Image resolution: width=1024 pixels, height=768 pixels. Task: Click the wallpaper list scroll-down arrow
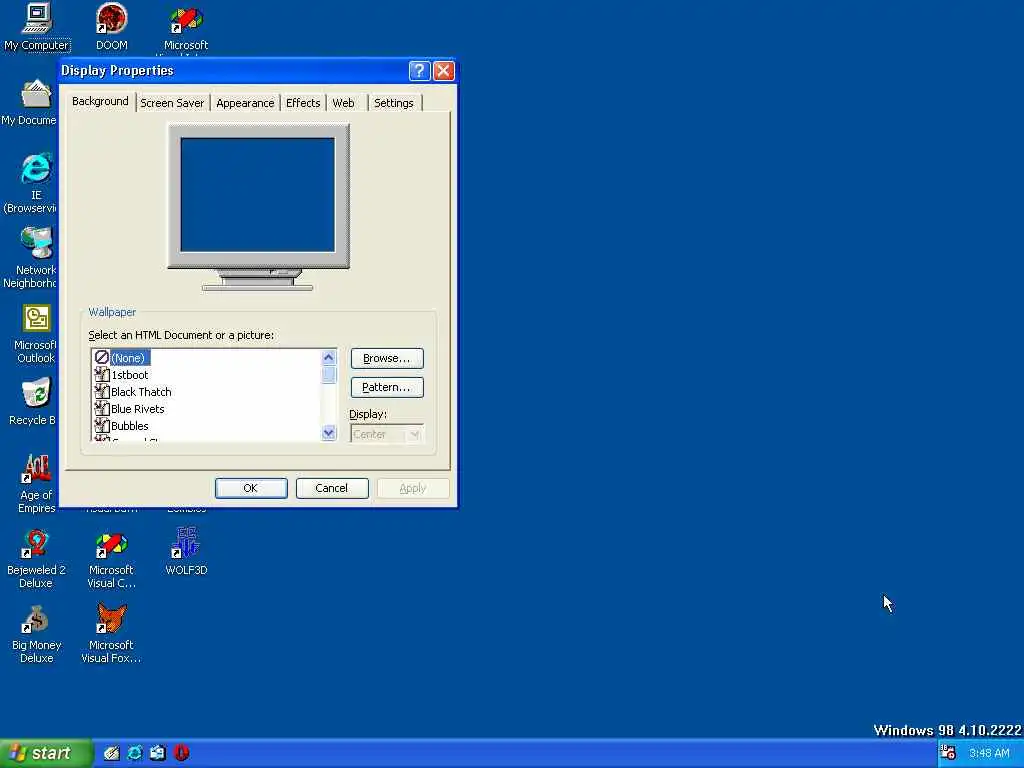click(x=328, y=433)
